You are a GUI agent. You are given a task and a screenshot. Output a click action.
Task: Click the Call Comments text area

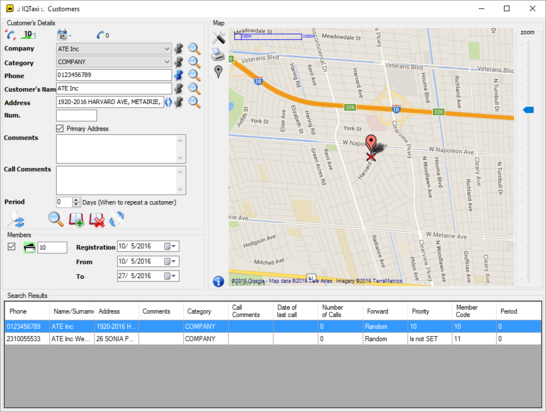point(121,180)
